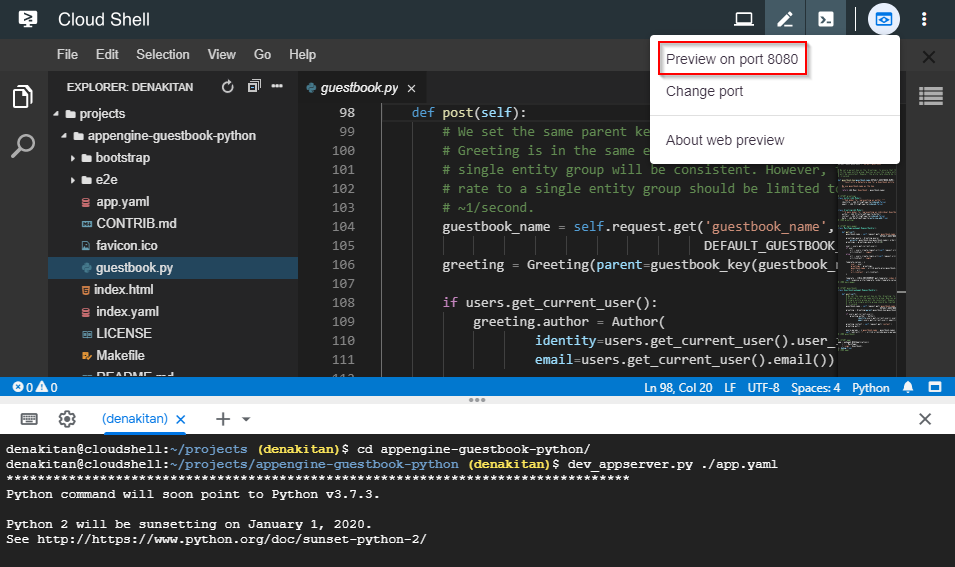Toggle the pencil code editor icon

tap(785, 19)
